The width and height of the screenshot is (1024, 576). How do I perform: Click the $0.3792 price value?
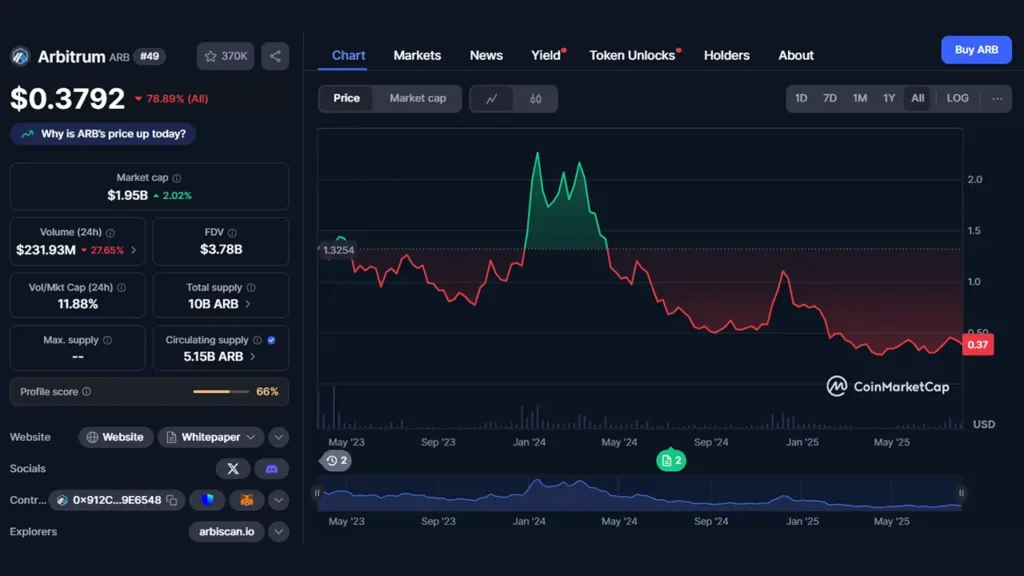point(67,99)
